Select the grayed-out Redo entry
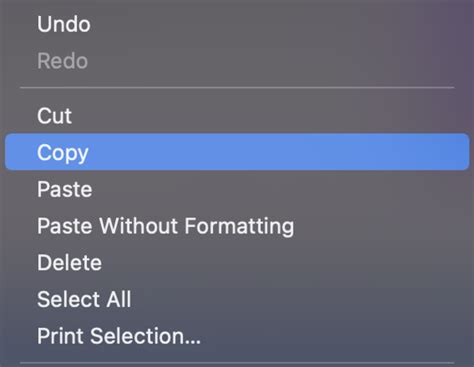 pyautogui.click(x=237, y=61)
